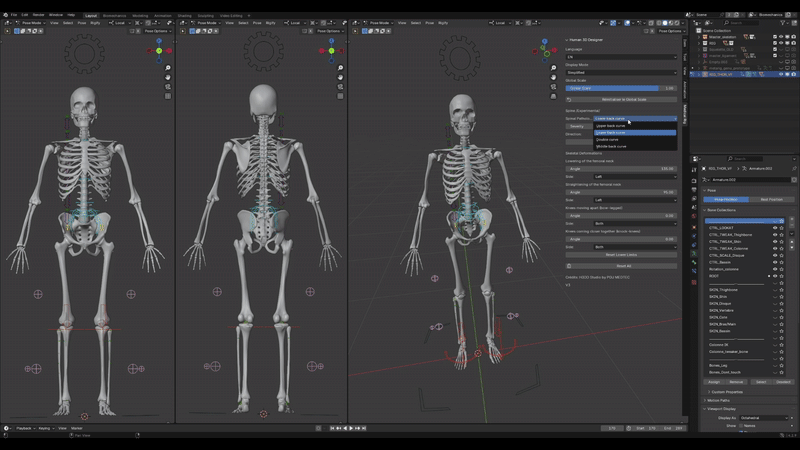The width and height of the screenshot is (800, 450).
Task: Open the Render menu
Action: (38, 15)
